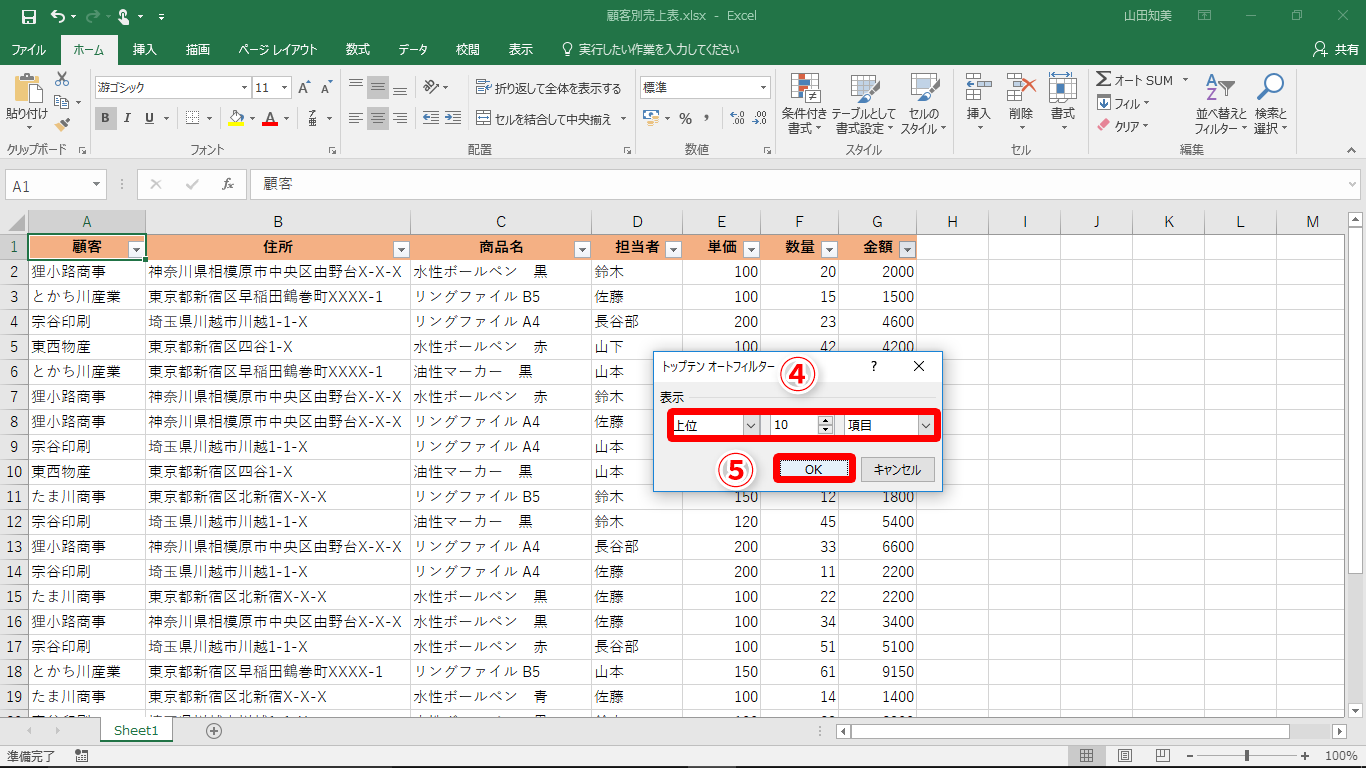Open the number format dropdown 標準

point(763,88)
